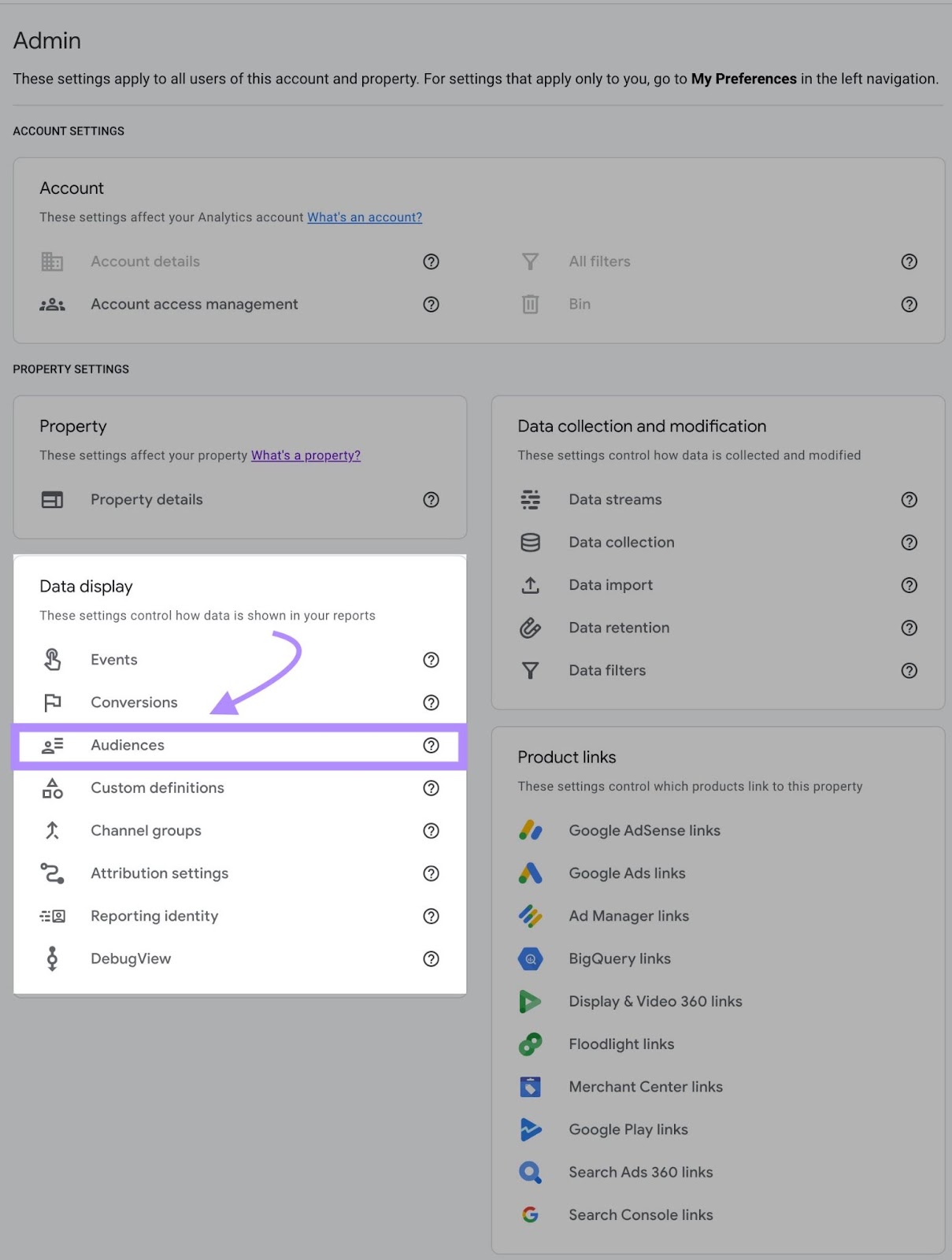Open help for Data filters
Image resolution: width=952 pixels, height=1260 pixels.
coord(909,670)
